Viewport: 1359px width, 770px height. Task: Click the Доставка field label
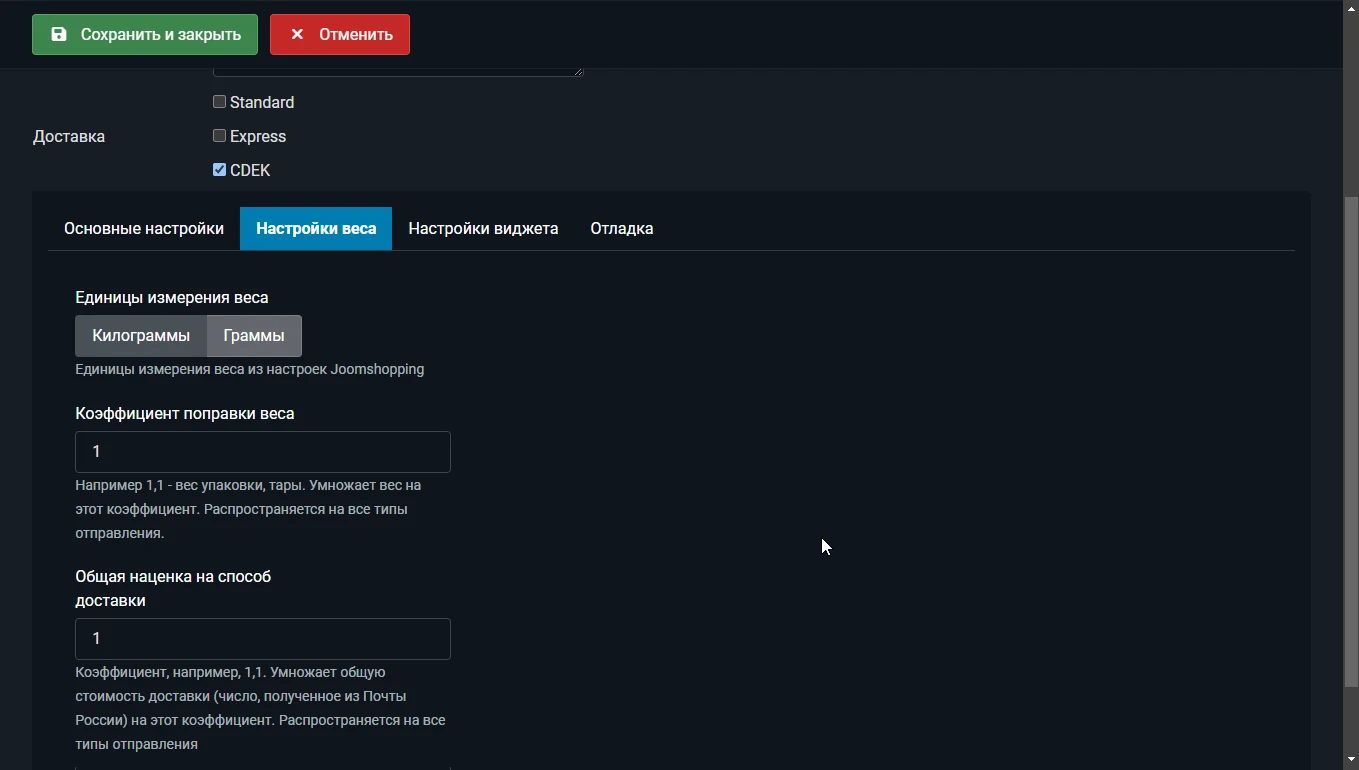(69, 136)
